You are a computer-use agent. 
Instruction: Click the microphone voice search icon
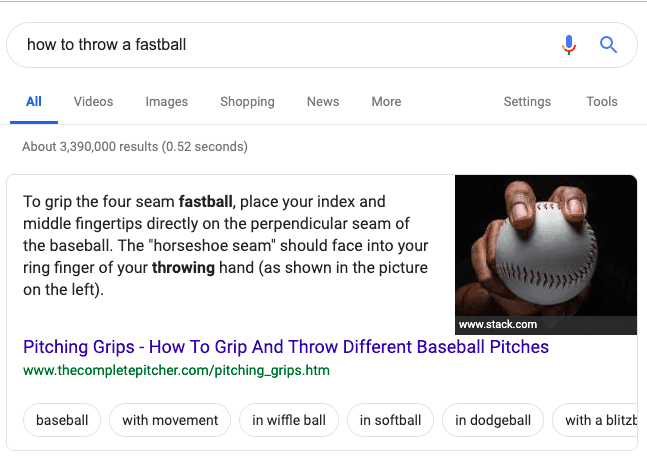click(569, 44)
